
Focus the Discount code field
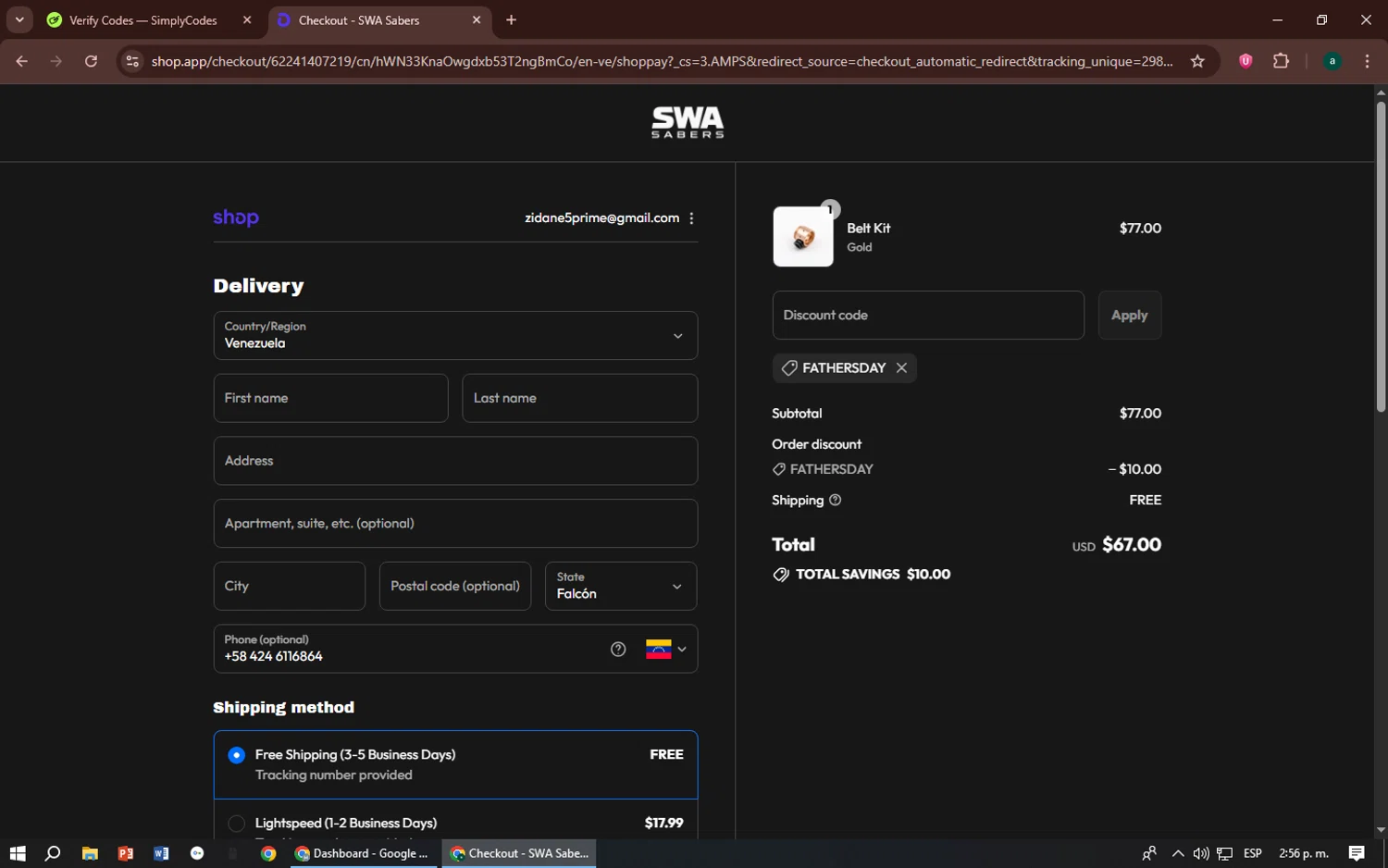click(x=928, y=316)
